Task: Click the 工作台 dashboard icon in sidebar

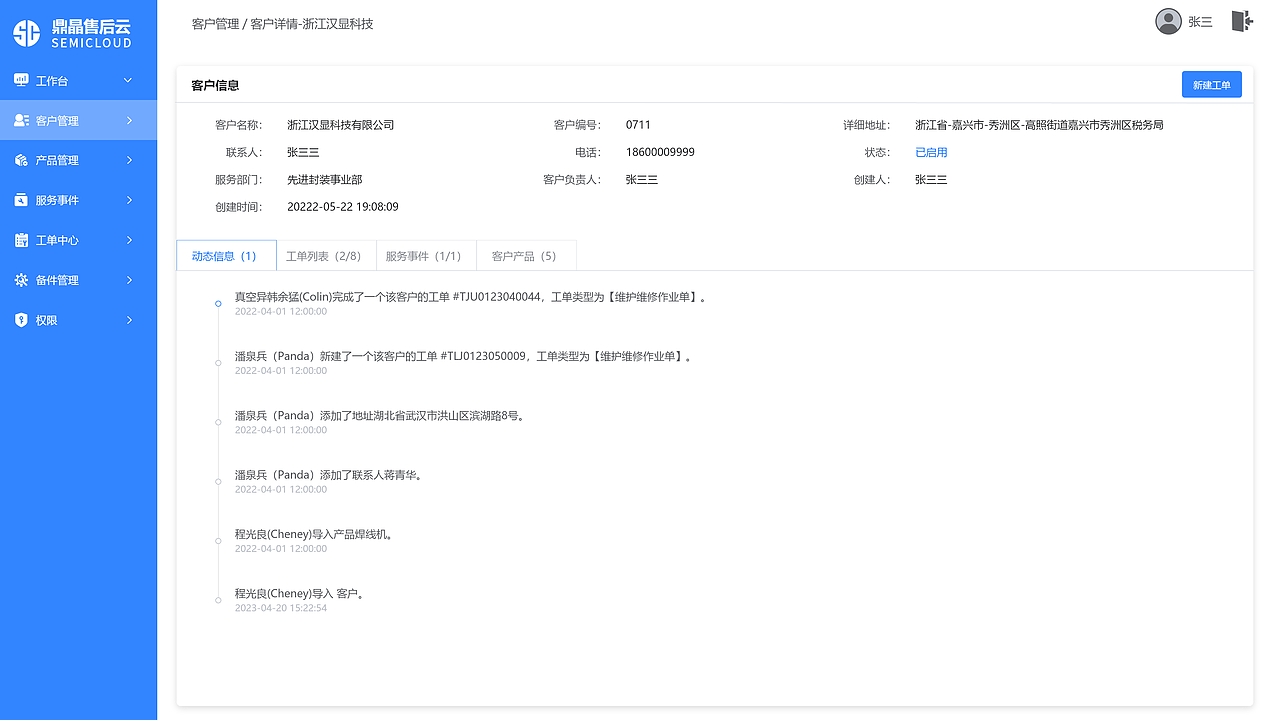Action: pos(20,79)
